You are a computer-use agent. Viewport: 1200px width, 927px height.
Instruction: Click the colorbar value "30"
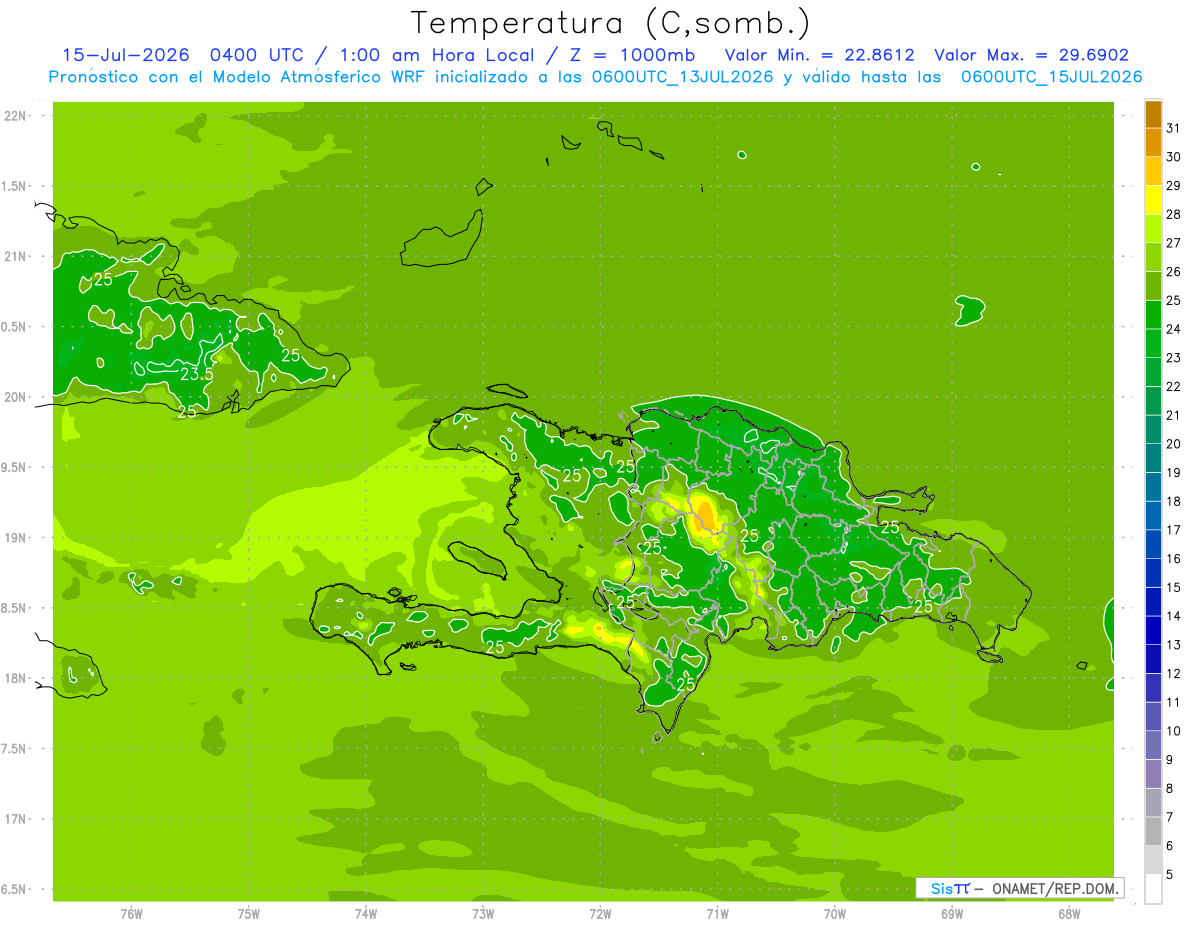coord(1173,157)
